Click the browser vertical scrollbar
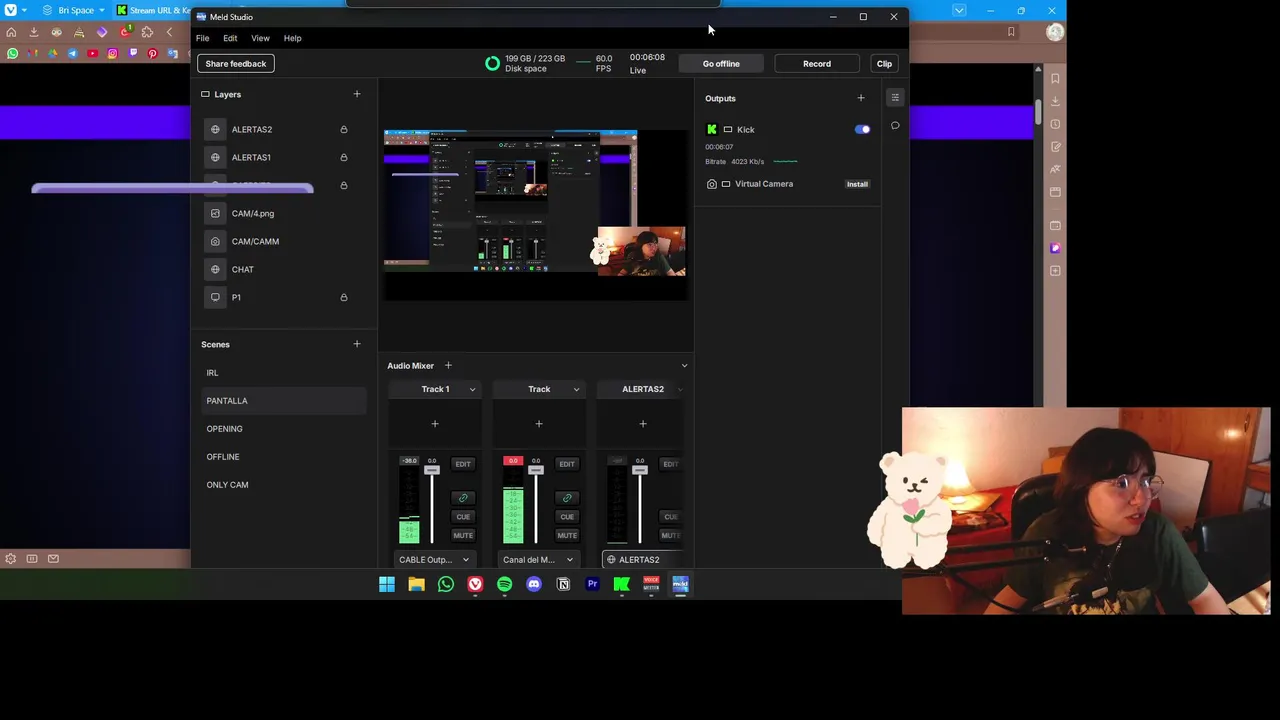1280x720 pixels. pos(1037,111)
